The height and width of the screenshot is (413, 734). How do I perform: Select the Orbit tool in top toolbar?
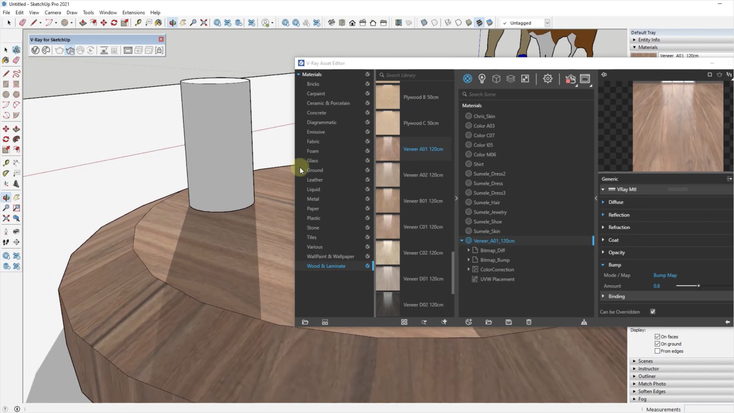[173, 22]
